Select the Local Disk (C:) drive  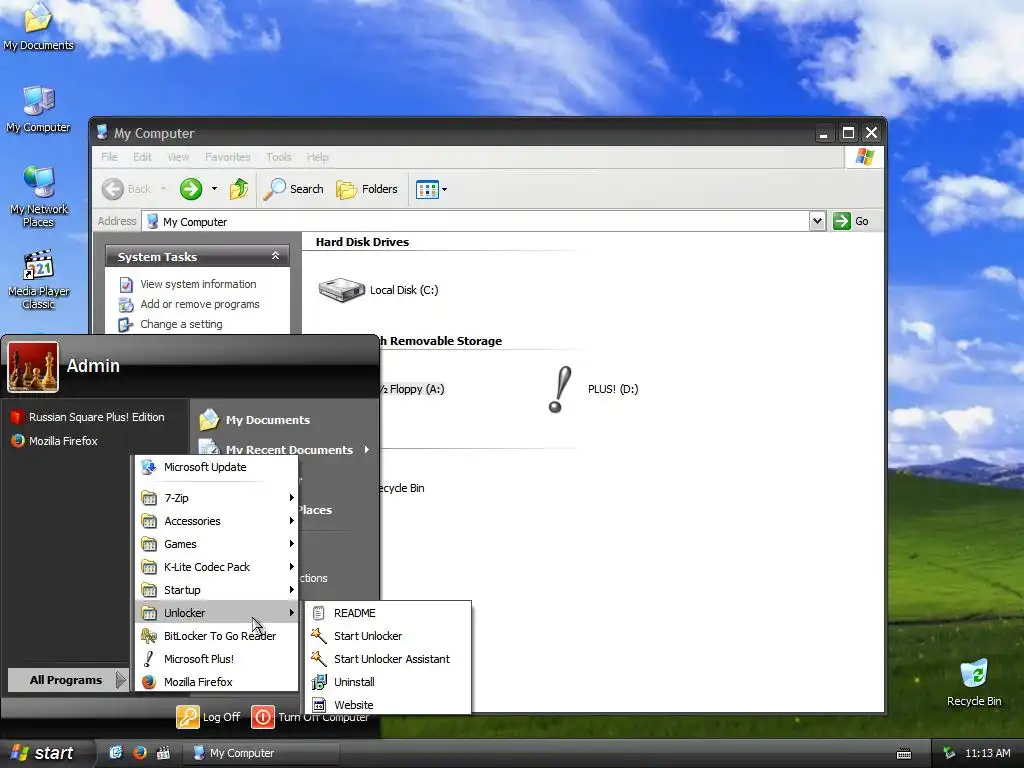[378, 290]
